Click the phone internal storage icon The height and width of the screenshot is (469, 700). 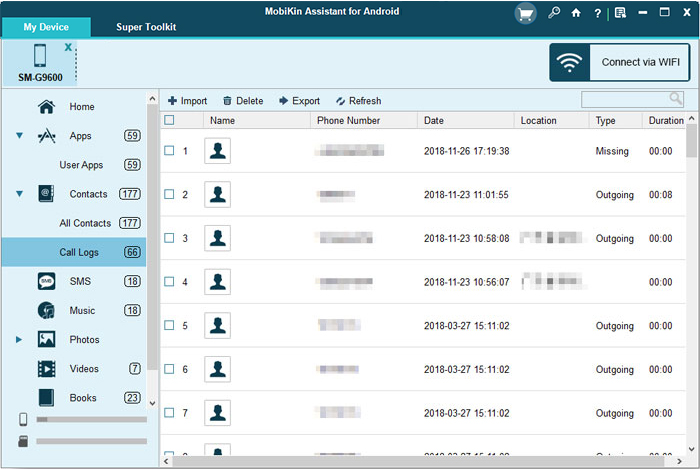click(x=23, y=419)
